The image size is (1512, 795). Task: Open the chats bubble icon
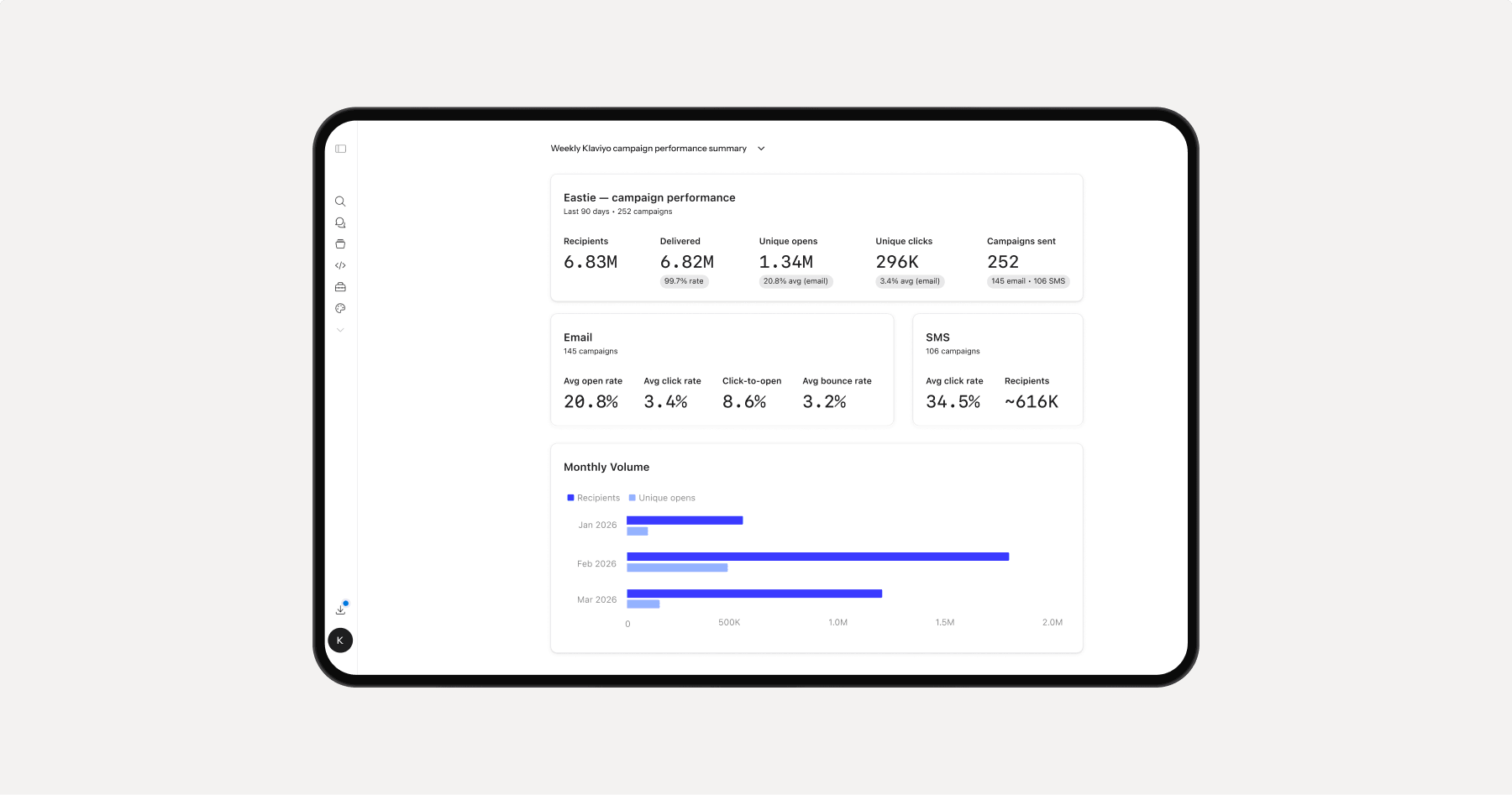tap(340, 222)
